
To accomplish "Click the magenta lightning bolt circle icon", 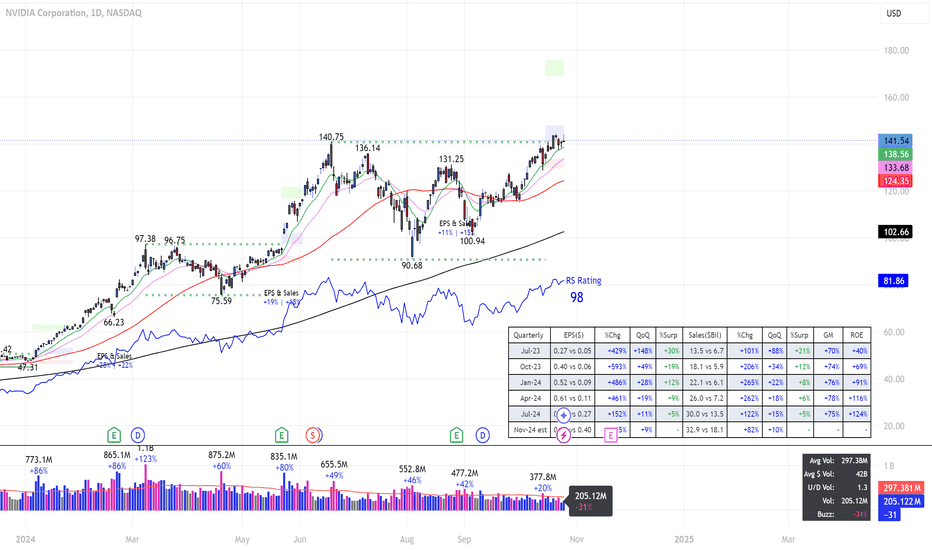I will 563,435.
